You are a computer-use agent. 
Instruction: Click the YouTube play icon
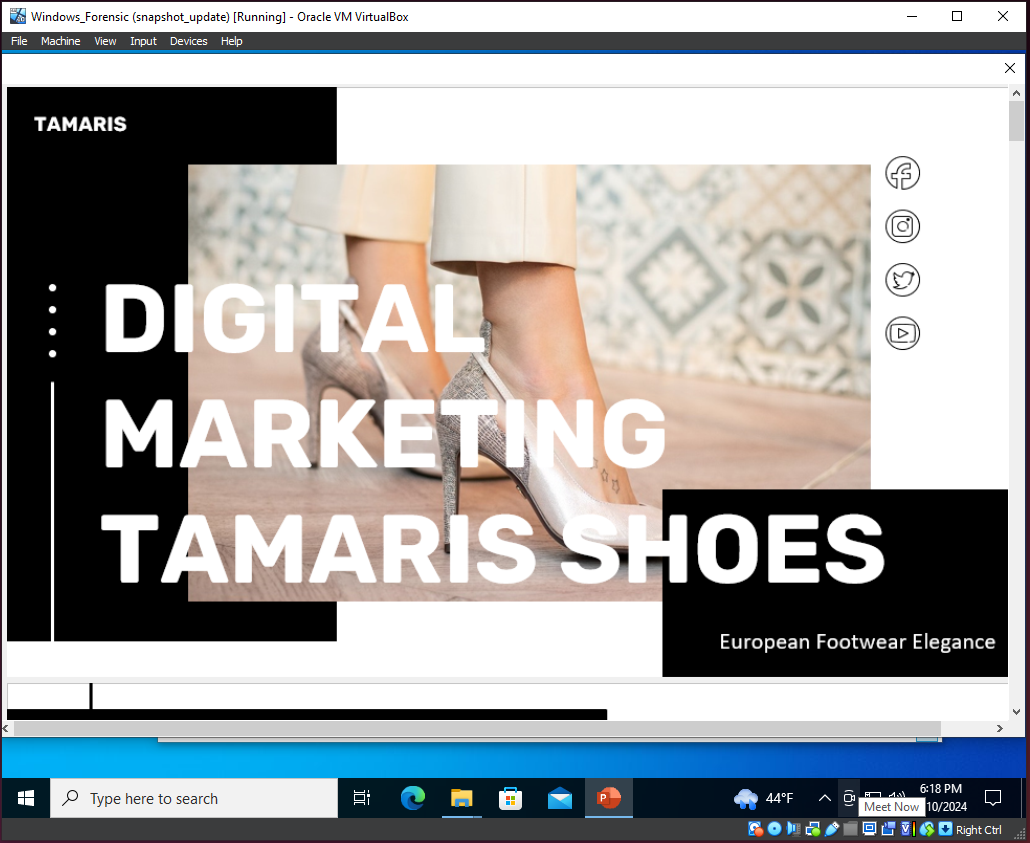coord(902,333)
